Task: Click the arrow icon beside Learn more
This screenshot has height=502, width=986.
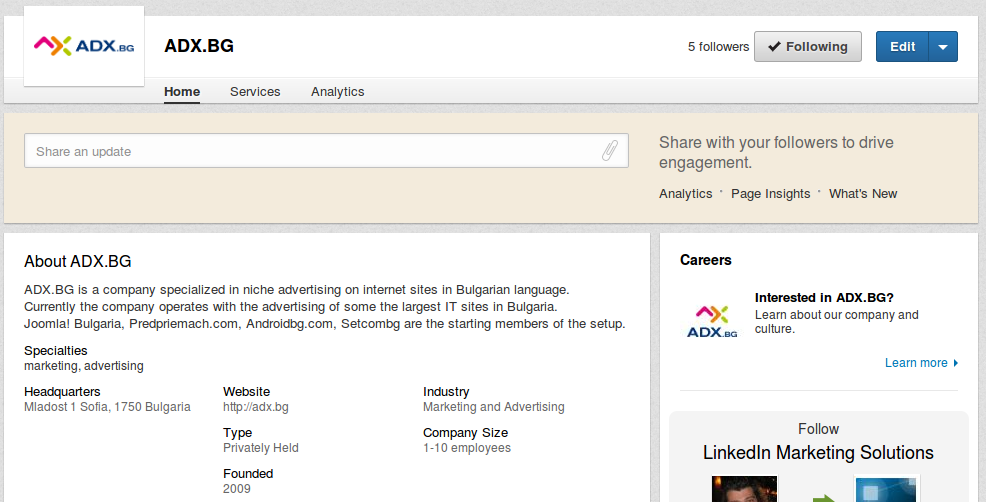Action: click(956, 363)
